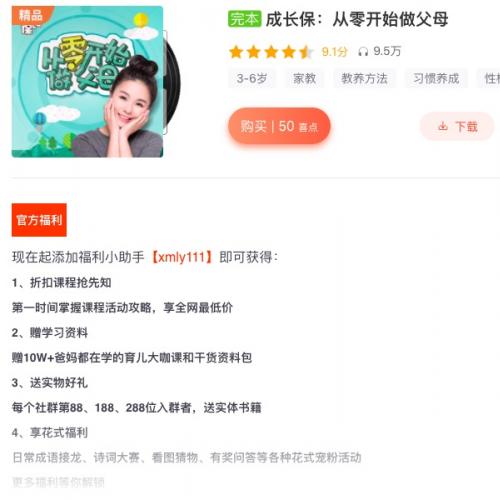The height and width of the screenshot is (500, 500).
Task: Click the partially visible 性格 tag
Action: [x=489, y=79]
